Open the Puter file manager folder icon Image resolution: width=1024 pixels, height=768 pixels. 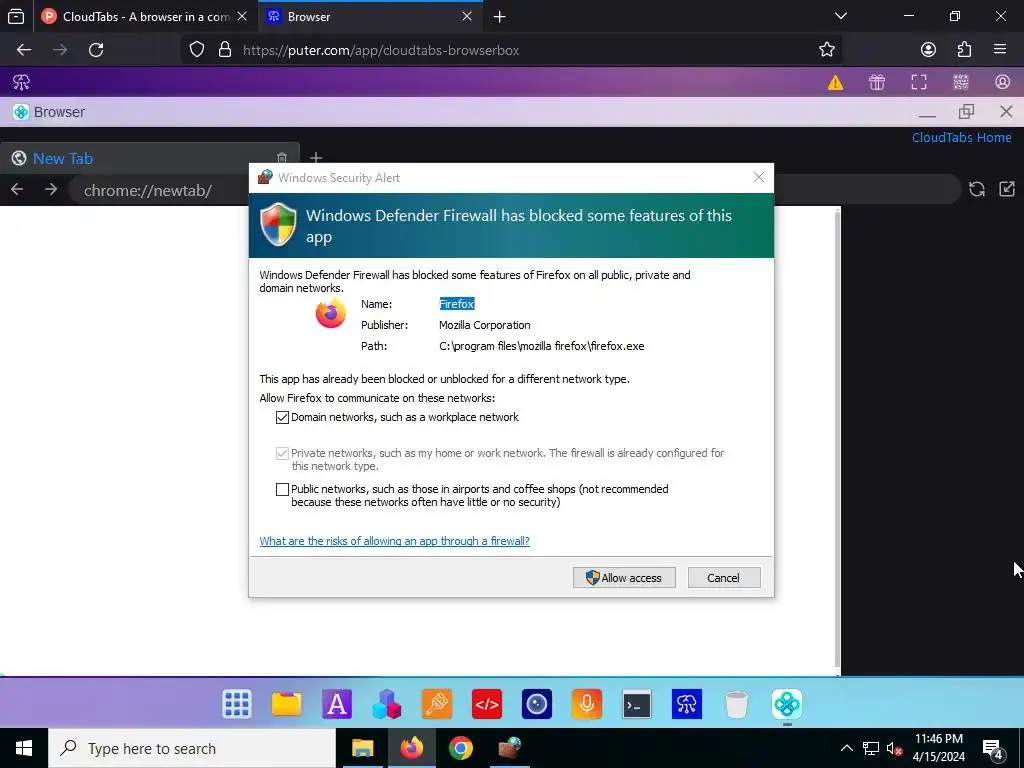(287, 704)
